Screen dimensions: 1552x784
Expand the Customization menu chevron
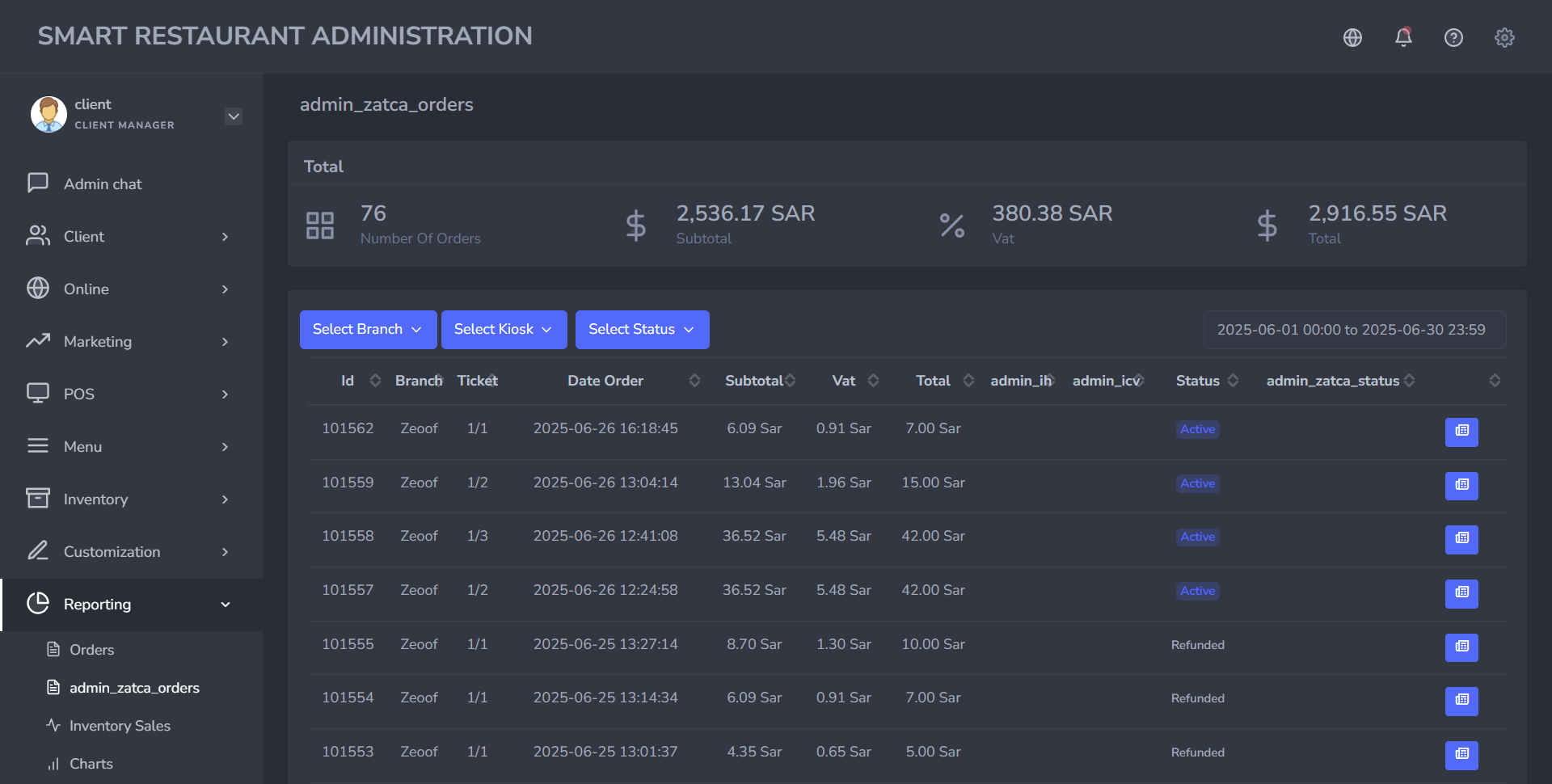225,552
